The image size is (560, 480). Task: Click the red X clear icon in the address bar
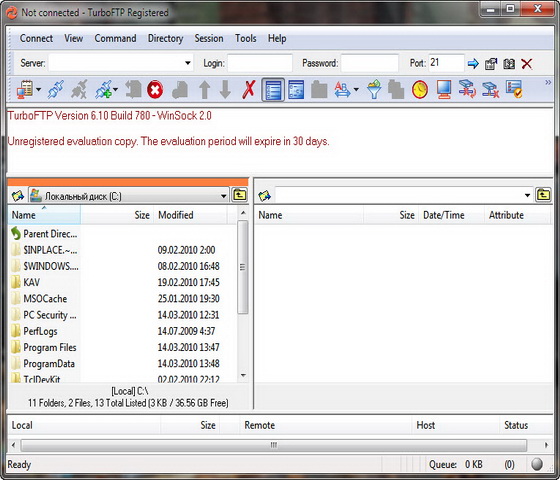pyautogui.click(x=526, y=64)
